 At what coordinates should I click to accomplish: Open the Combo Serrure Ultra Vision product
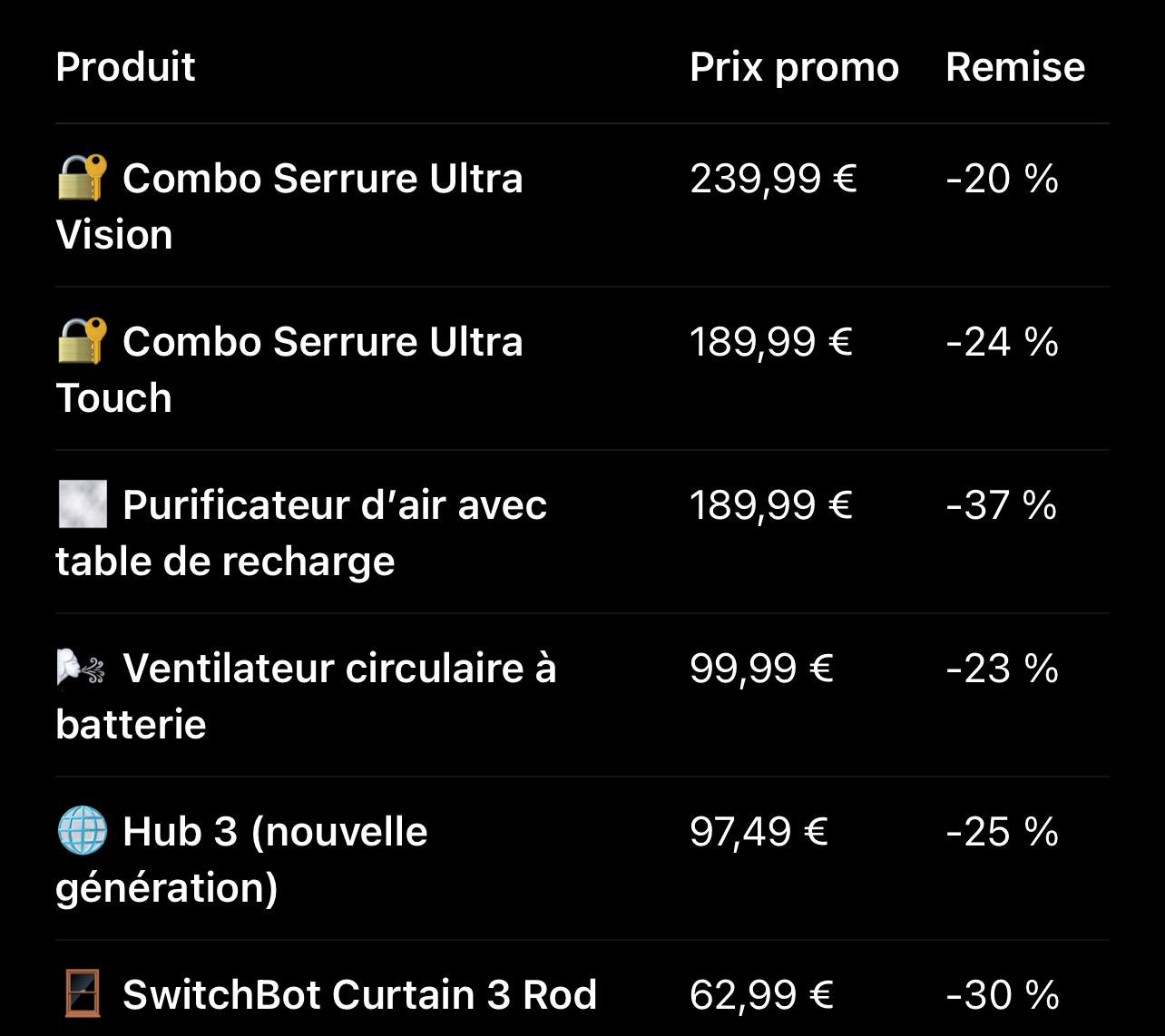(x=322, y=179)
